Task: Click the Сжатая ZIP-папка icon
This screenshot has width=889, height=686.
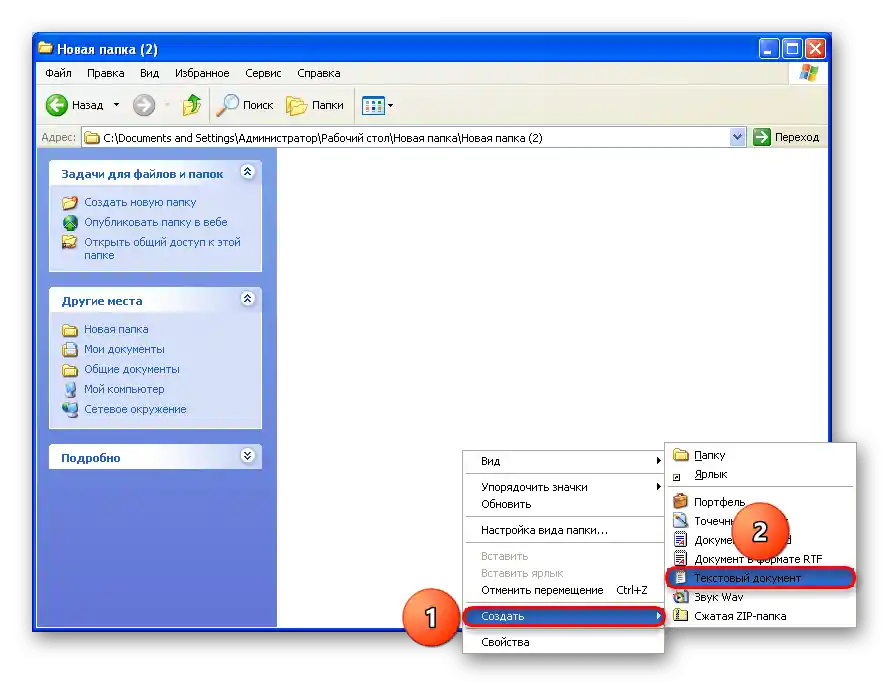Action: 680,615
